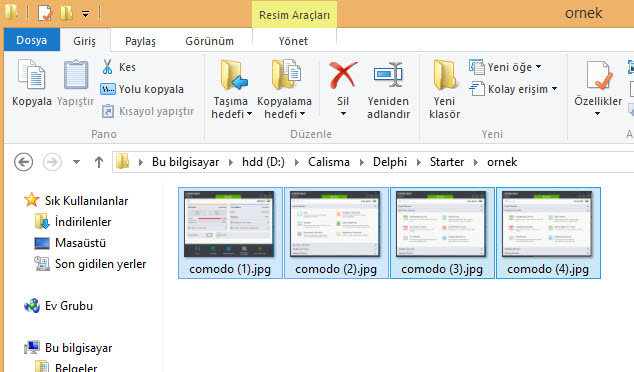Click the Yolu kopyala icon

coord(108,89)
